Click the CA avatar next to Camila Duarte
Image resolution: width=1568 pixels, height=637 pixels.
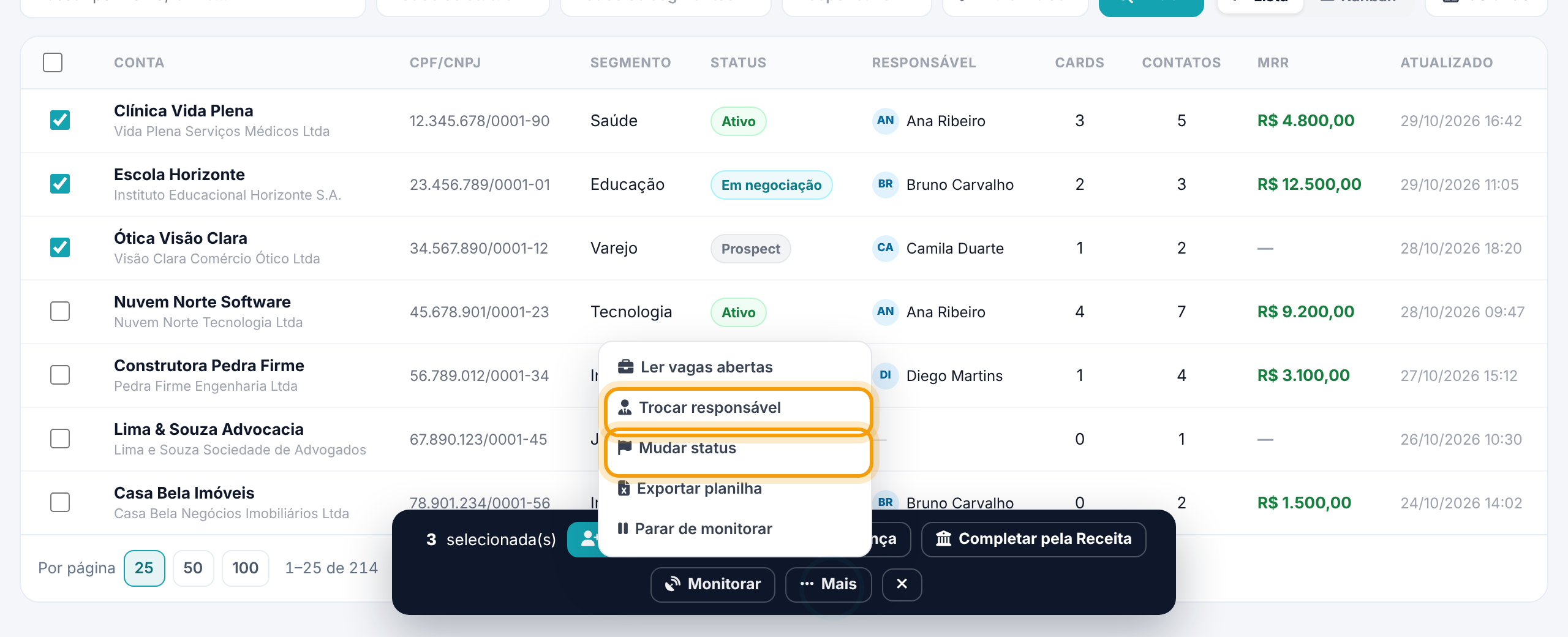pos(885,248)
